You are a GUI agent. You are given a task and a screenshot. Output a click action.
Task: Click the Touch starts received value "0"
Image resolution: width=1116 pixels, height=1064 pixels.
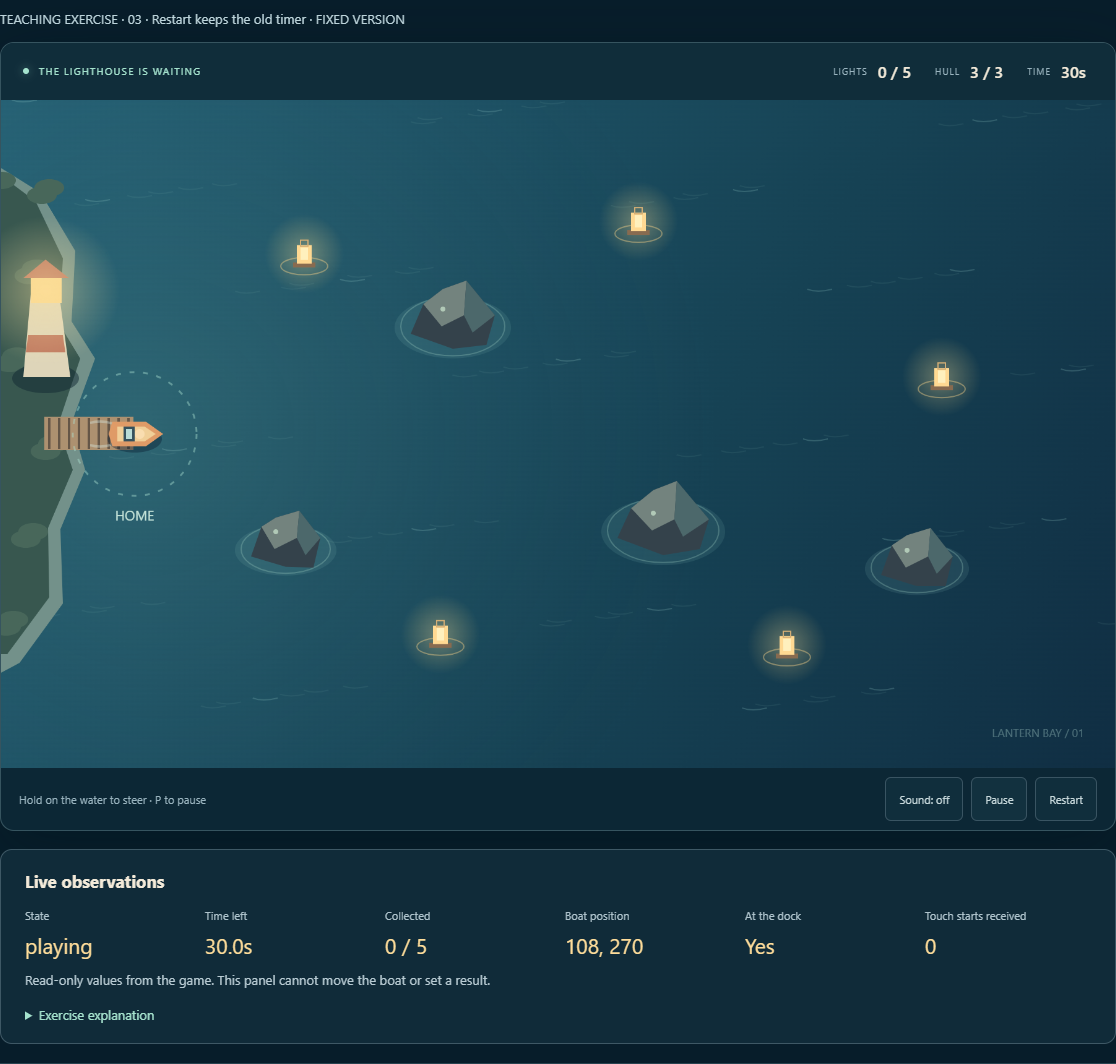(930, 947)
